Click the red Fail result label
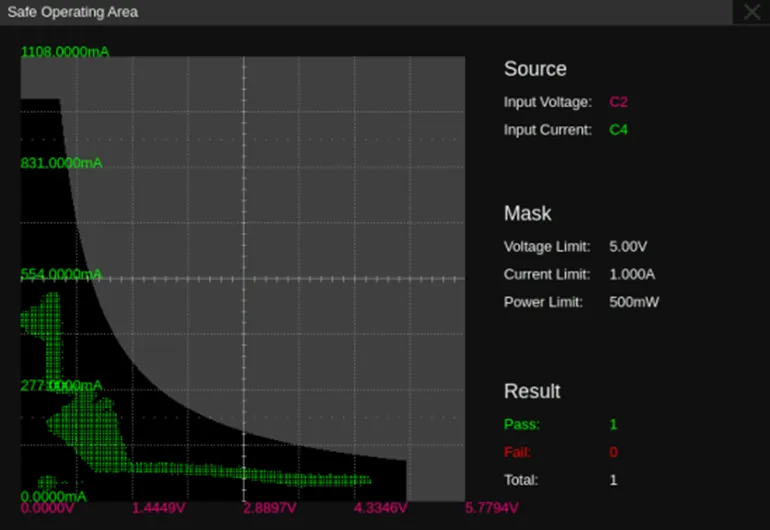770x530 pixels. pos(518,452)
